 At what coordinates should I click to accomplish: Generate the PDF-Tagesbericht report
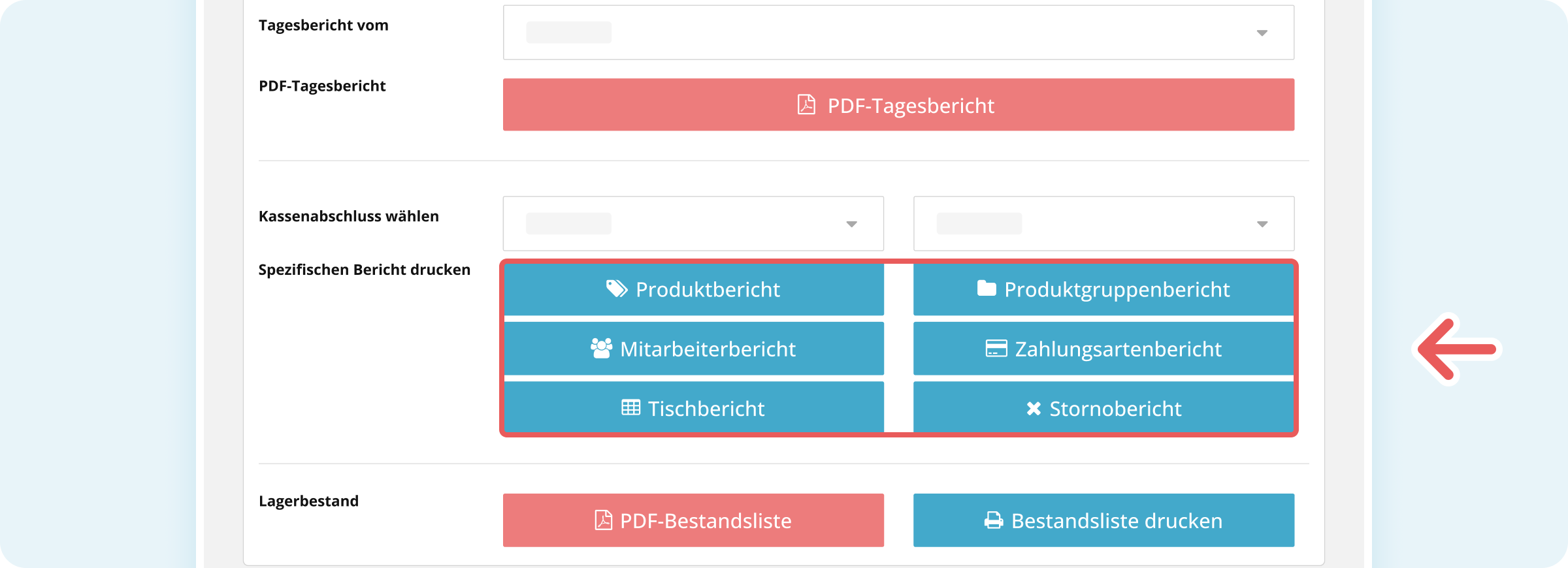click(898, 104)
